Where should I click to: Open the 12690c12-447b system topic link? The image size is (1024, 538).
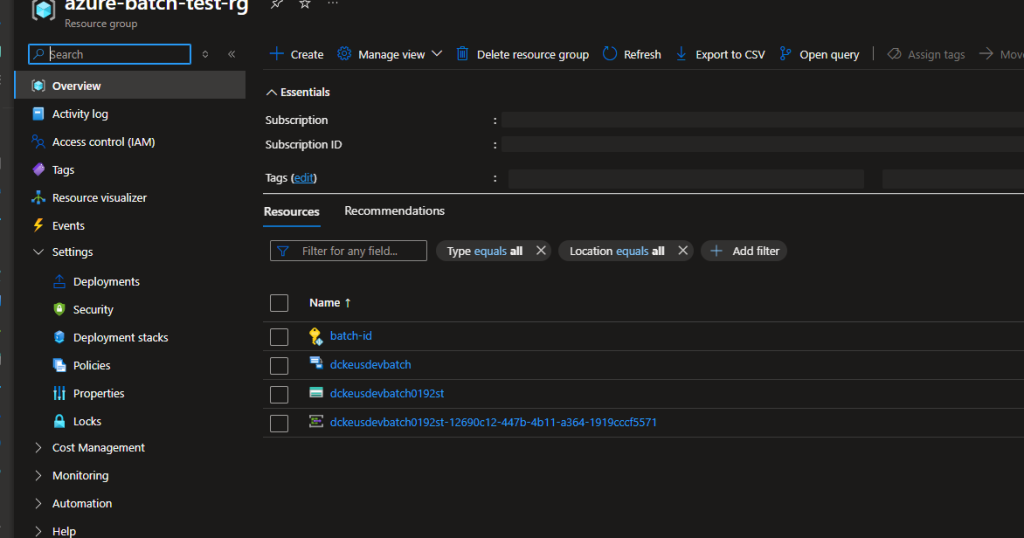[493, 422]
